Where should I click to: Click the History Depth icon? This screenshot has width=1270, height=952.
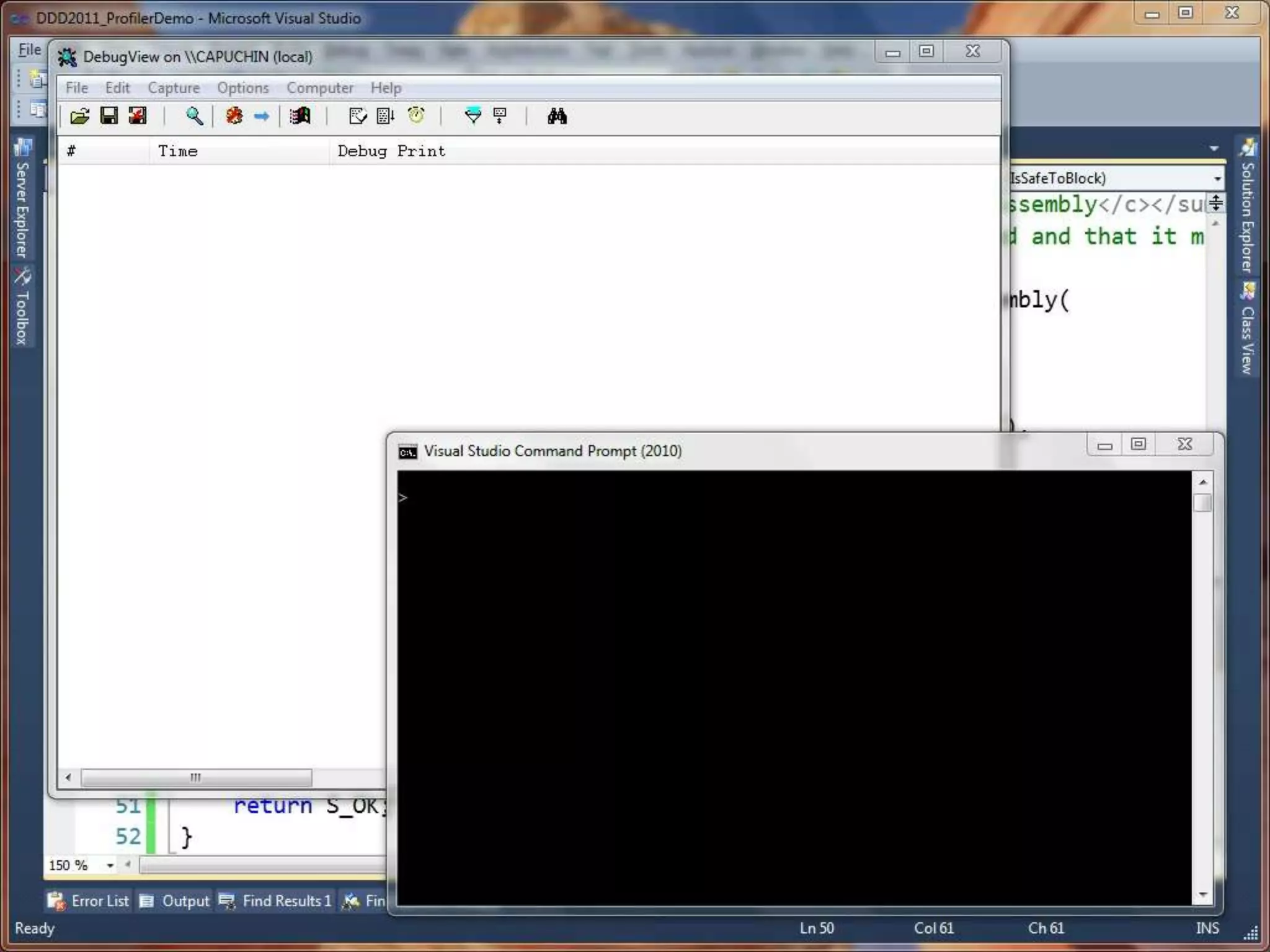click(x=500, y=116)
